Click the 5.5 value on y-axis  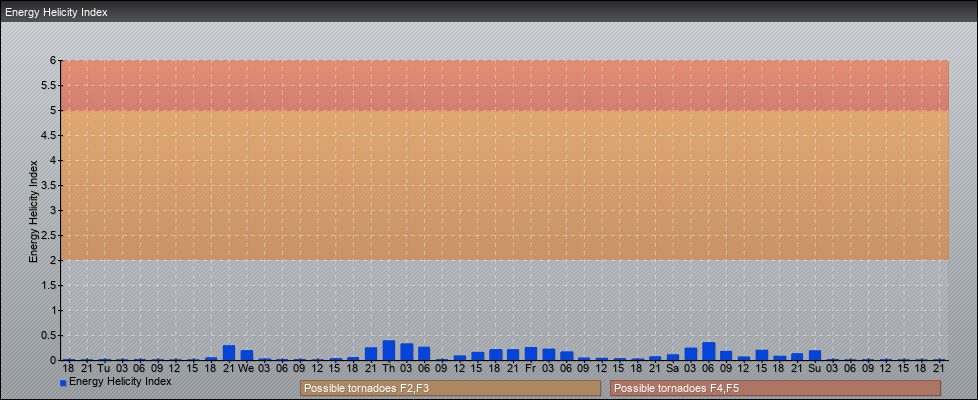point(49,85)
